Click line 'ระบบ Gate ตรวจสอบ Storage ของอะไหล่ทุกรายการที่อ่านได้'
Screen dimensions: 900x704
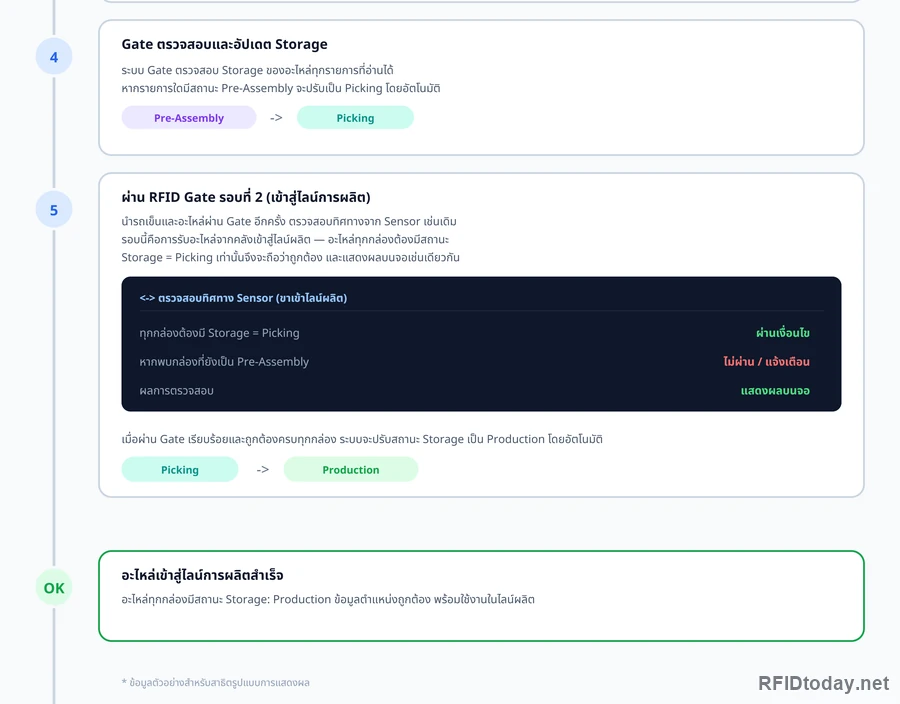click(x=257, y=70)
